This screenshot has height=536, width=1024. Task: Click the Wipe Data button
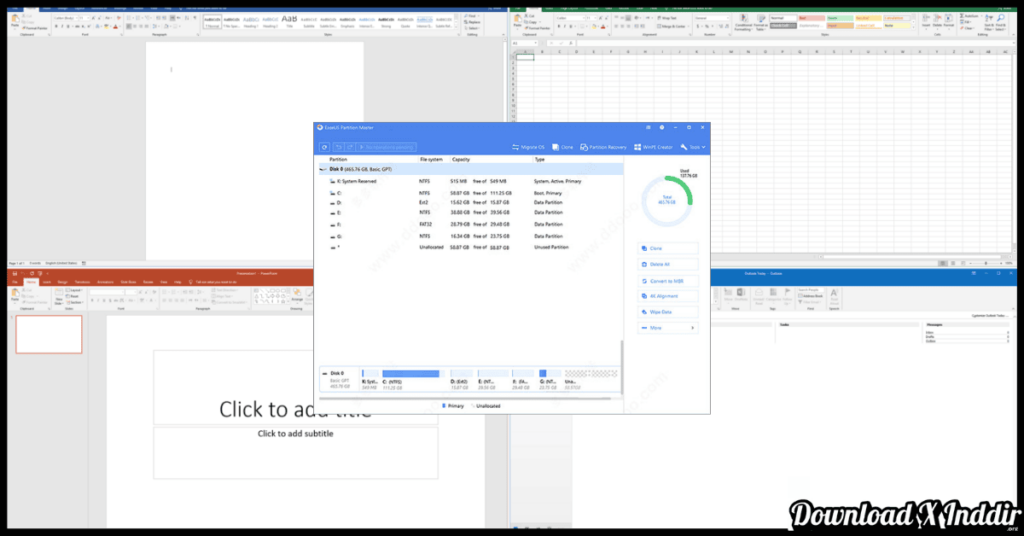click(x=667, y=312)
